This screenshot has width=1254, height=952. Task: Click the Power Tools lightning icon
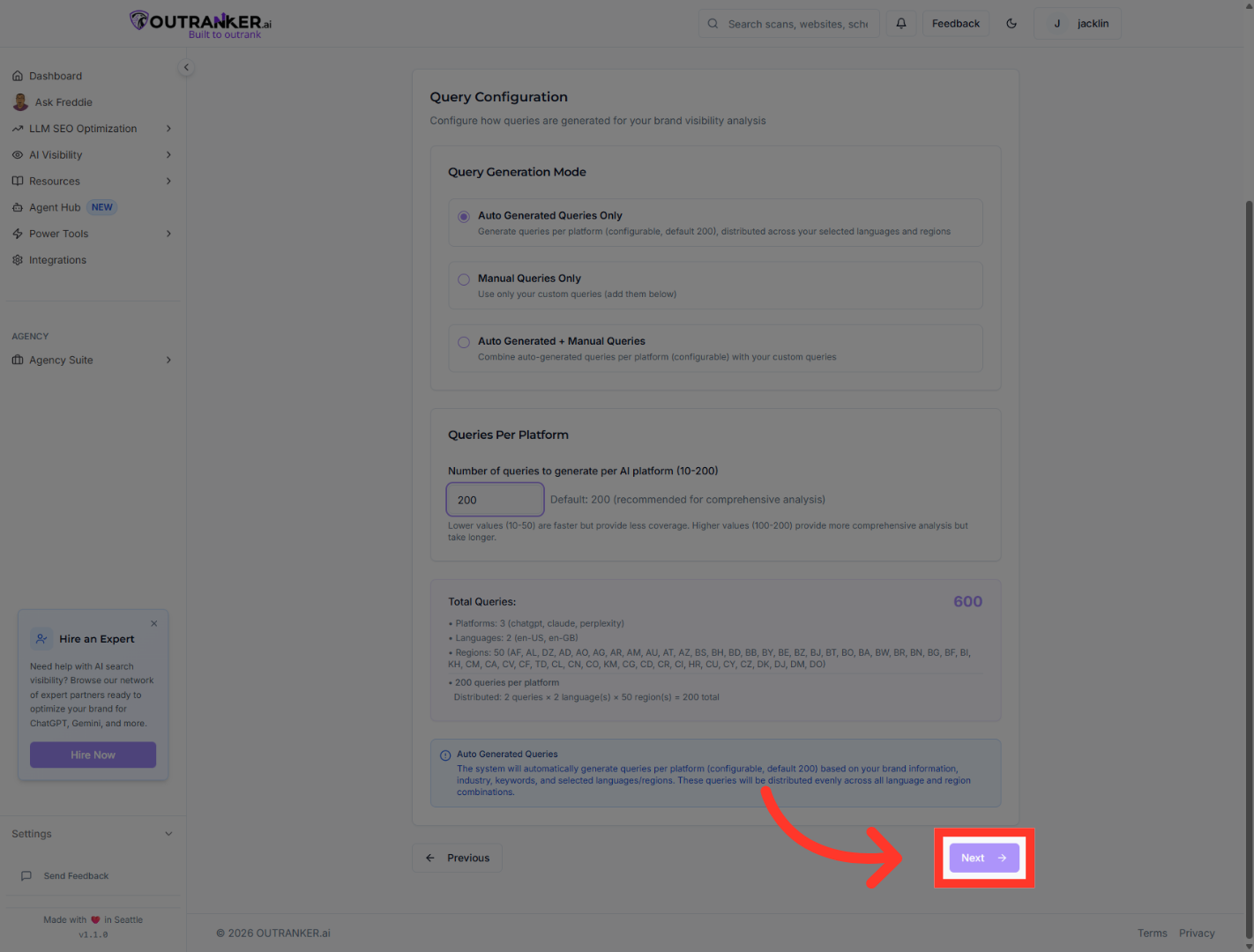click(x=18, y=234)
